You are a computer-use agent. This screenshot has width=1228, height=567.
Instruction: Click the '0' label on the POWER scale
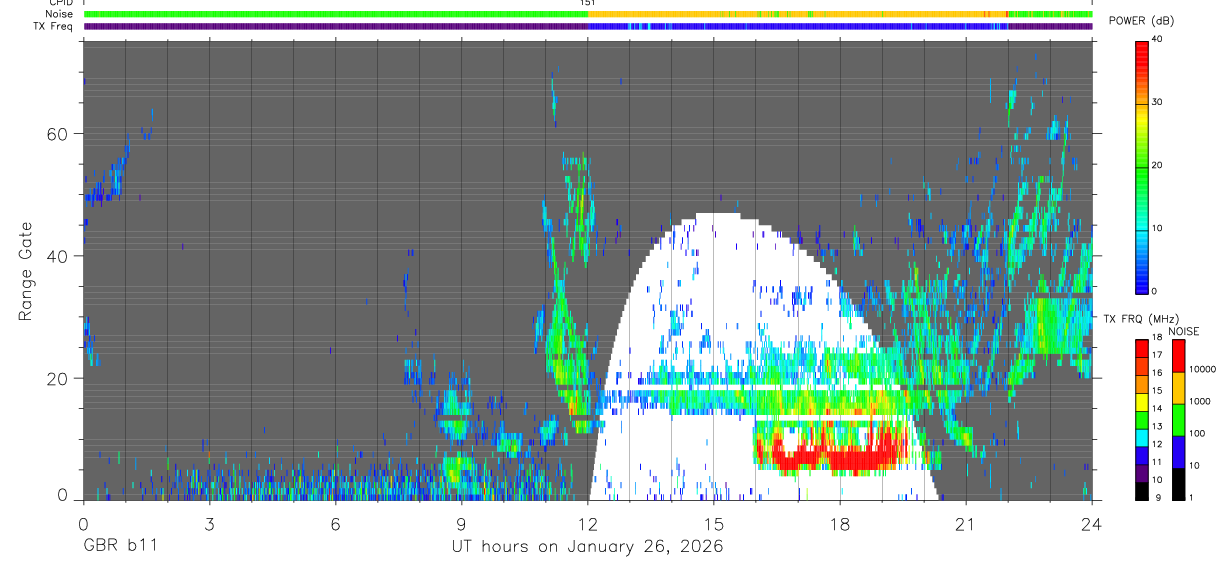click(1155, 290)
